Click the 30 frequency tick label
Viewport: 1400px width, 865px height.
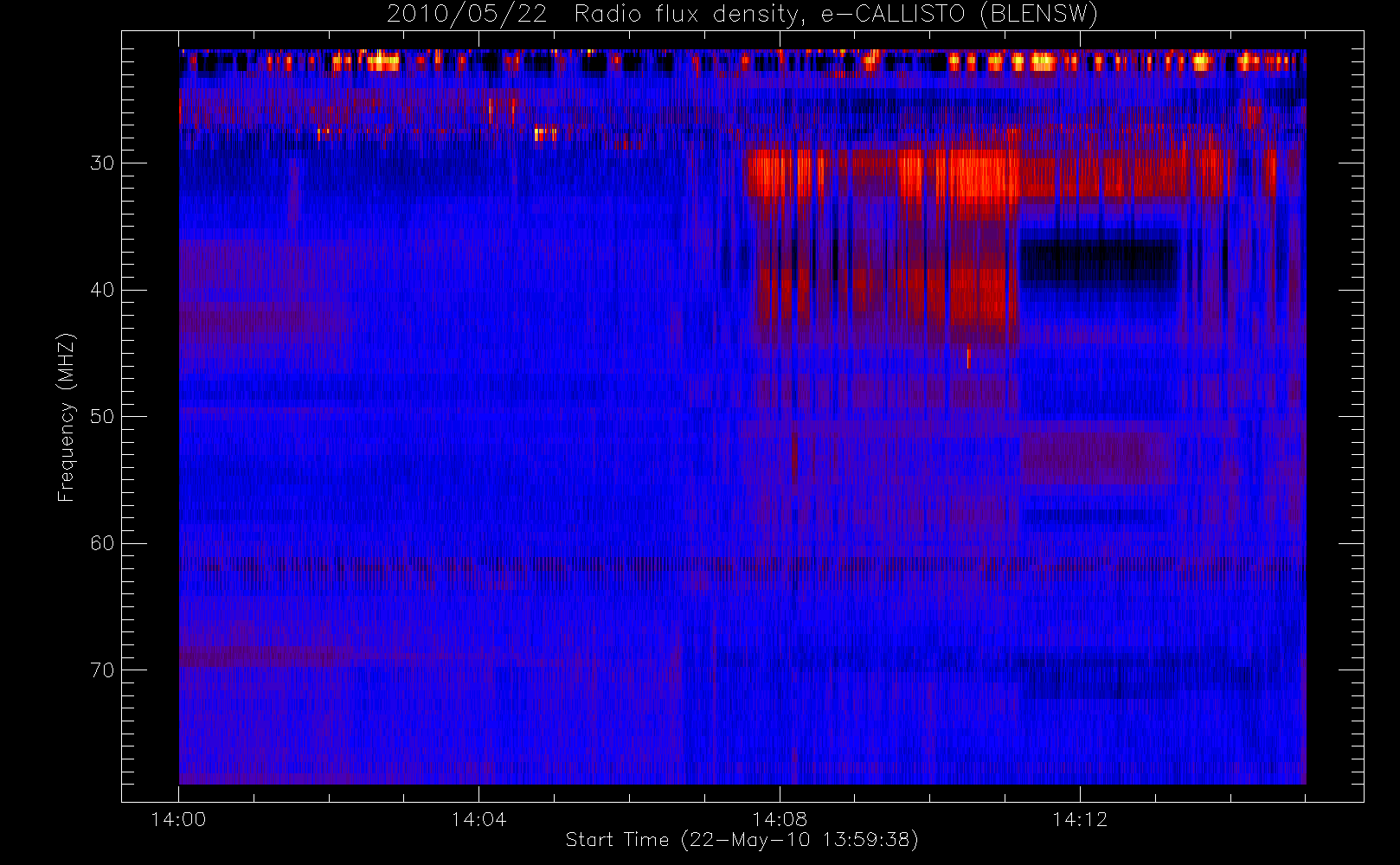point(102,163)
